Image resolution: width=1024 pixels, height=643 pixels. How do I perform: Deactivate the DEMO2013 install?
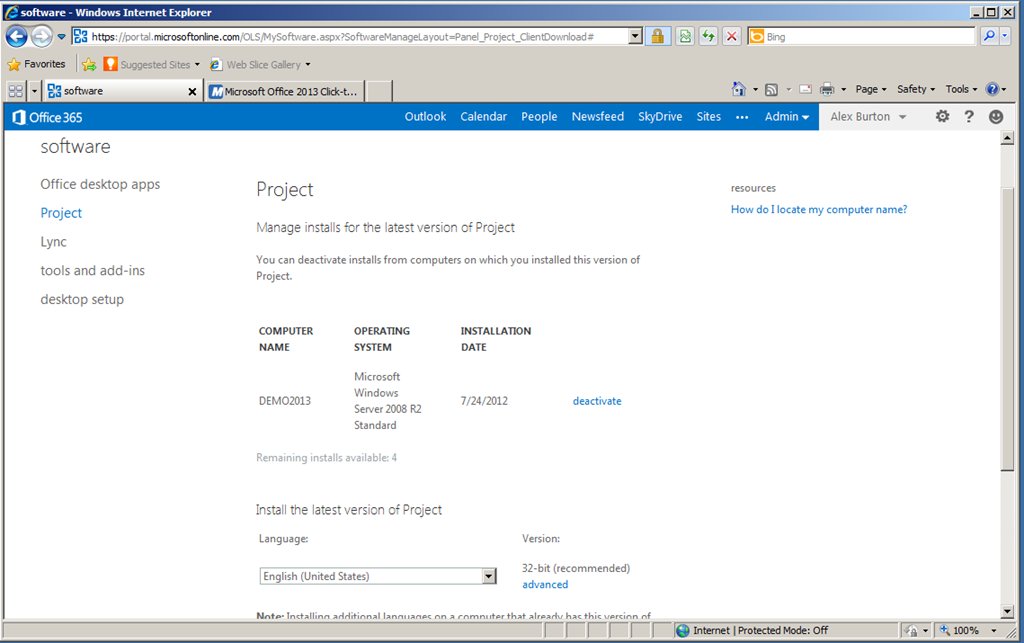coord(597,401)
